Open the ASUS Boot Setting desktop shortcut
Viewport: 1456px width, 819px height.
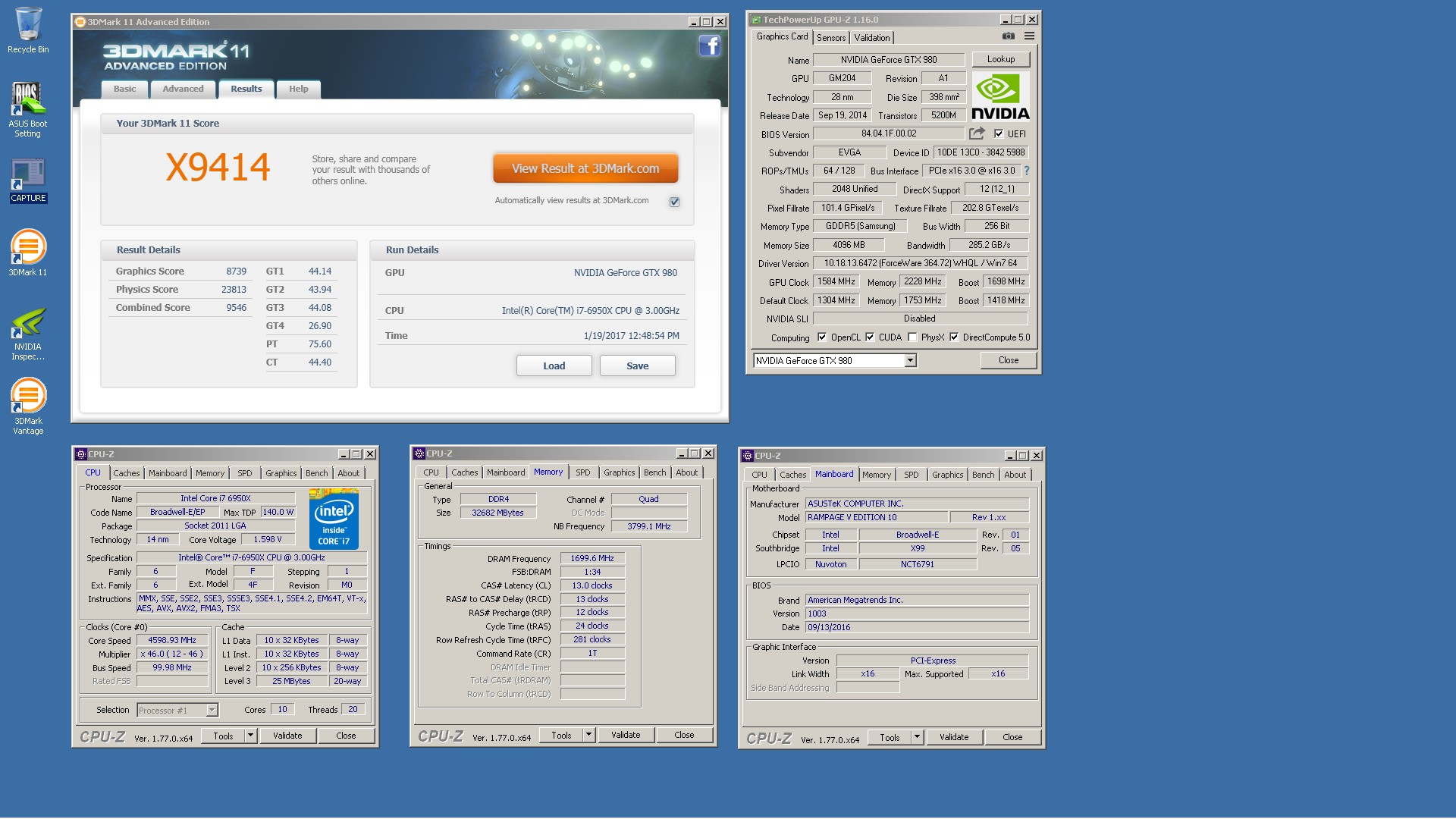(28, 109)
